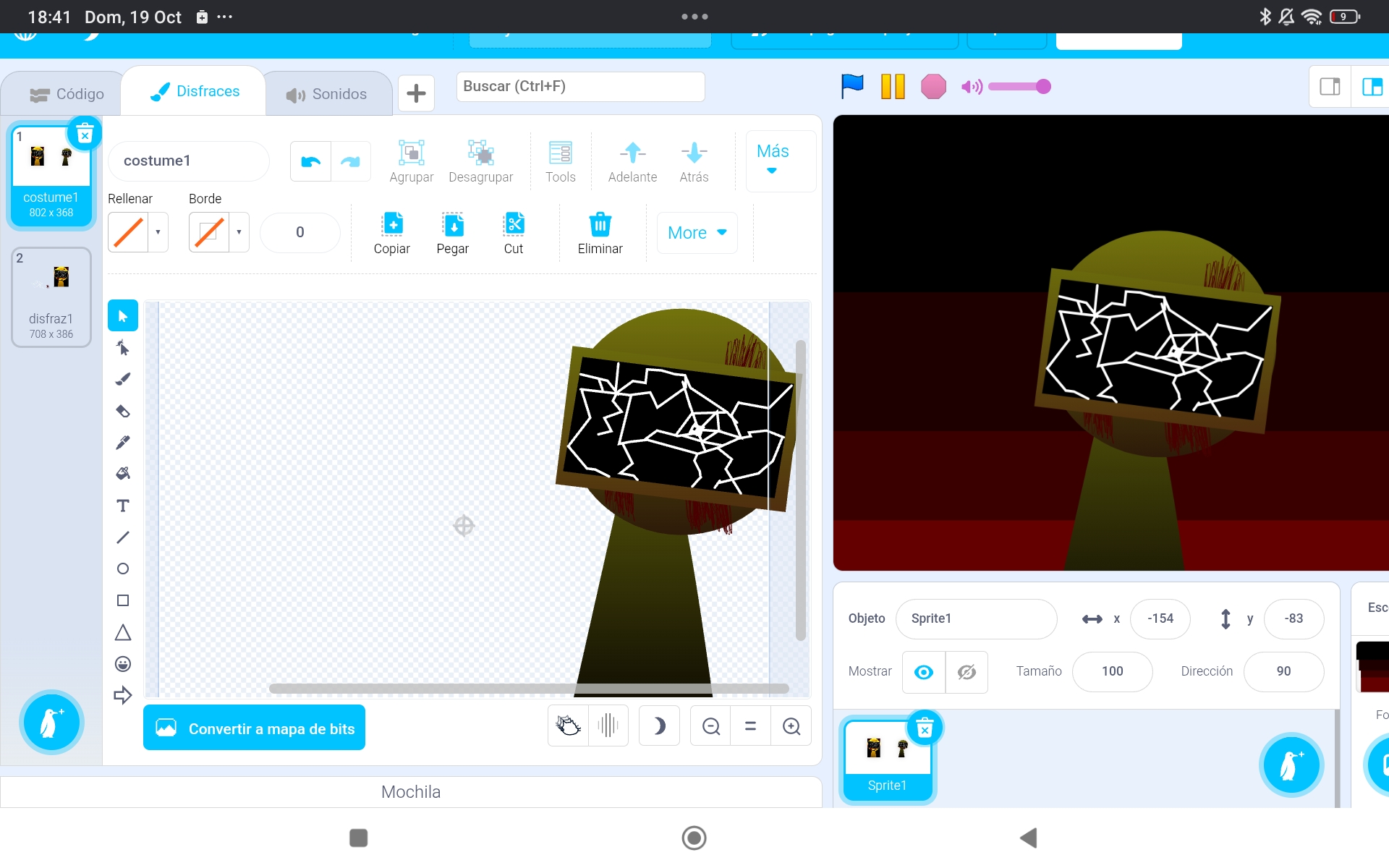Click the Eliminar trash icon
1389x868 pixels.
coord(600,225)
